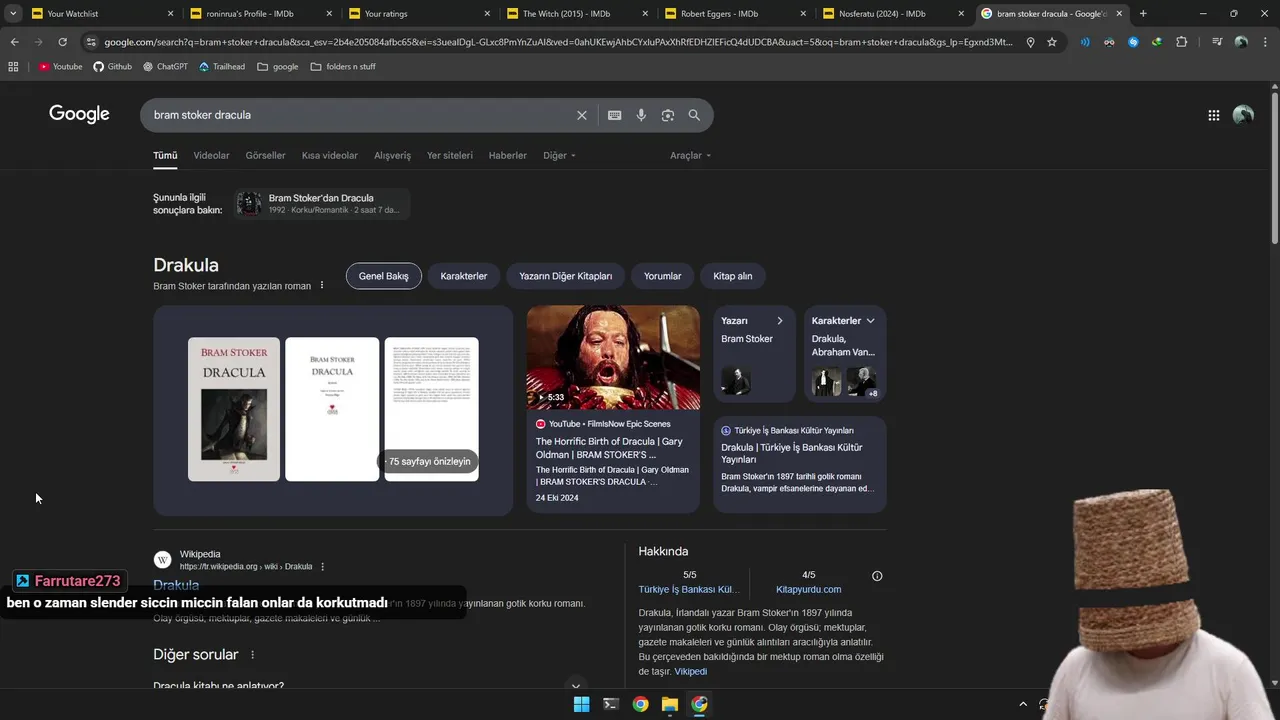Screen dimensions: 1280x720
Task: Open the Vikipedi source link
Action: [691, 672]
